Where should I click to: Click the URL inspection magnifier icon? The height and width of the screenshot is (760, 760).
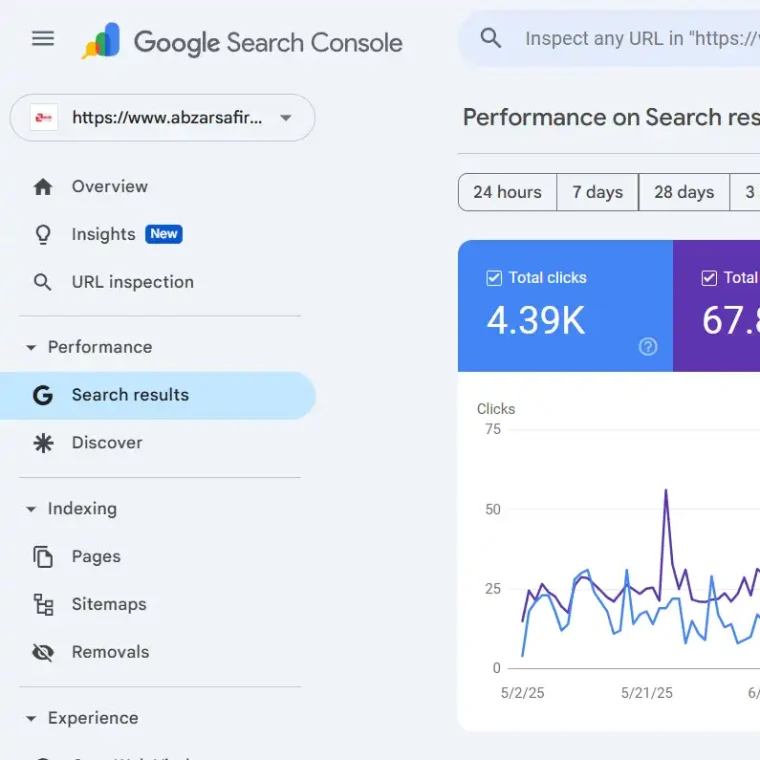pyautogui.click(x=43, y=283)
